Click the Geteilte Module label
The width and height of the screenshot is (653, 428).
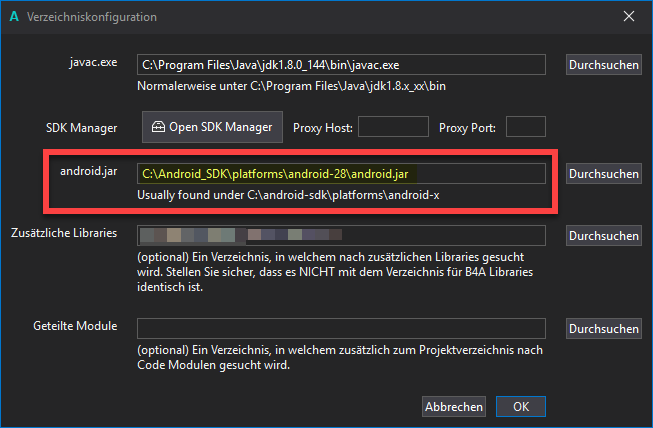pos(77,326)
